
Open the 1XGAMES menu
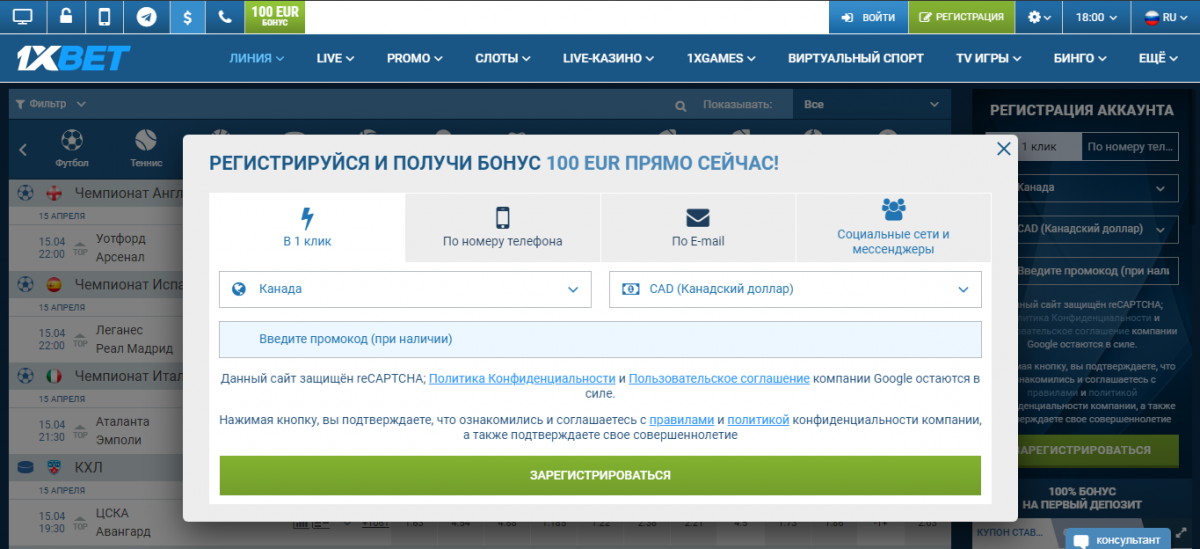[x=722, y=58]
